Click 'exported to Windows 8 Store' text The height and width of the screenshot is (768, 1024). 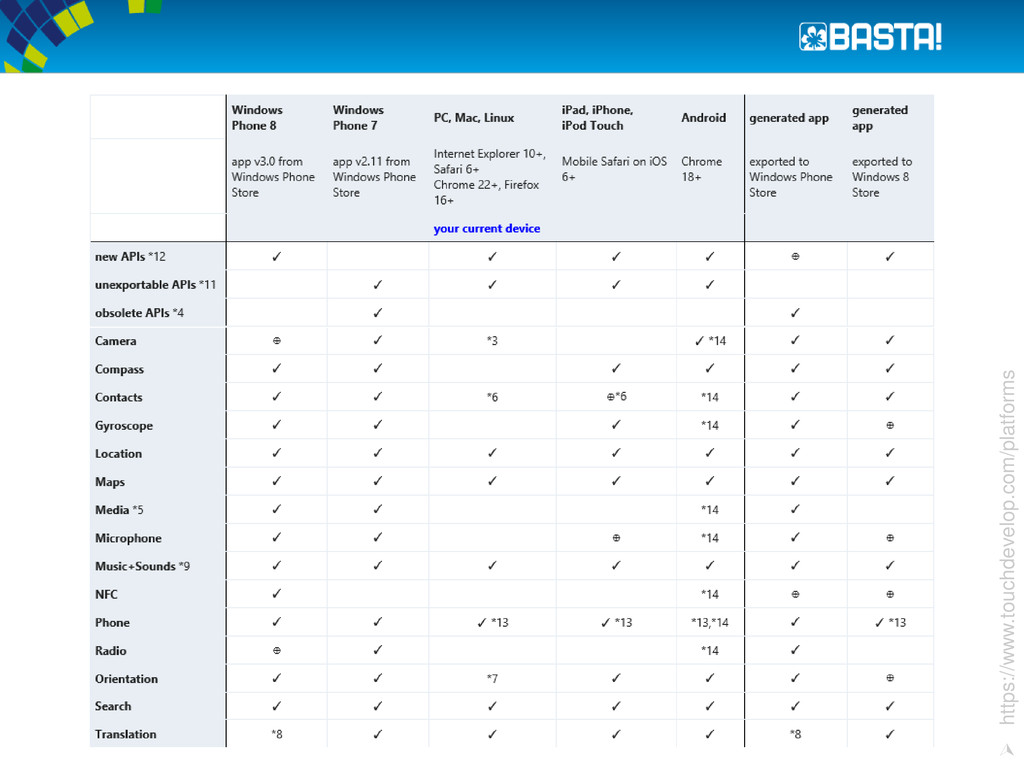coord(882,177)
